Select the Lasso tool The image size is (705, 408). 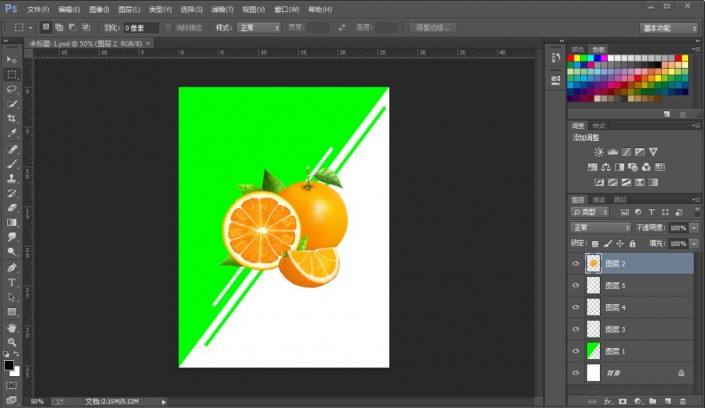pos(12,89)
